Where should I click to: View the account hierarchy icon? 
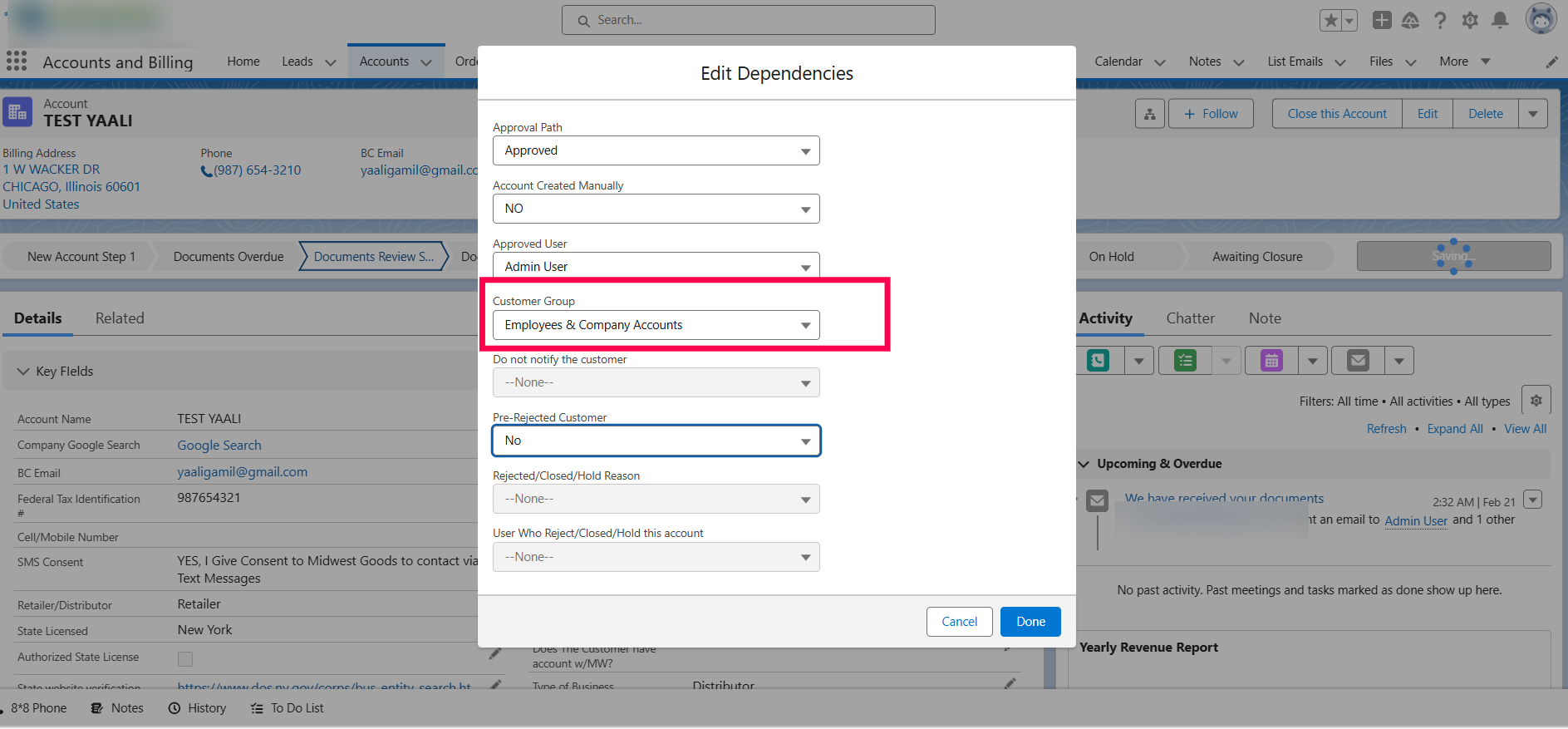pyautogui.click(x=1150, y=114)
